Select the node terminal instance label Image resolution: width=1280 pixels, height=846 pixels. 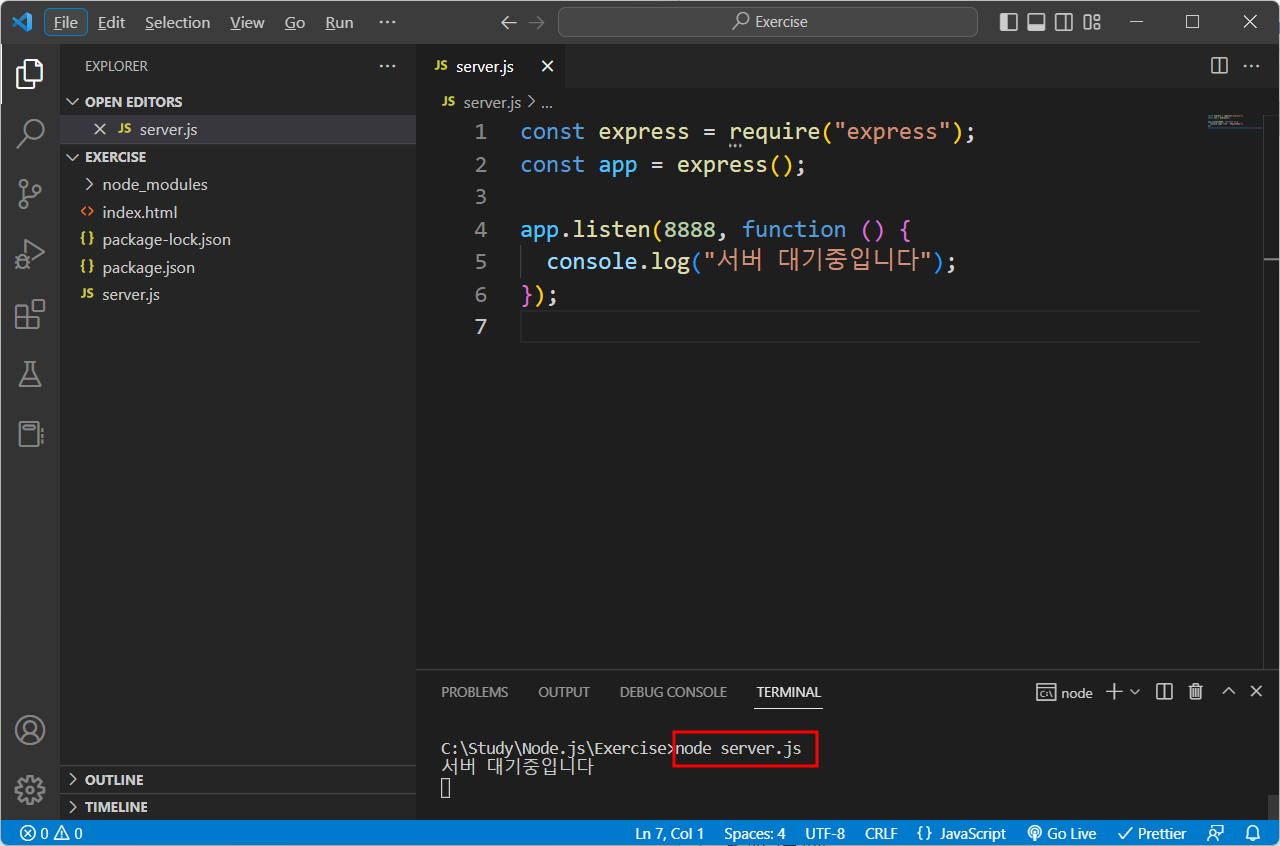(1065, 693)
